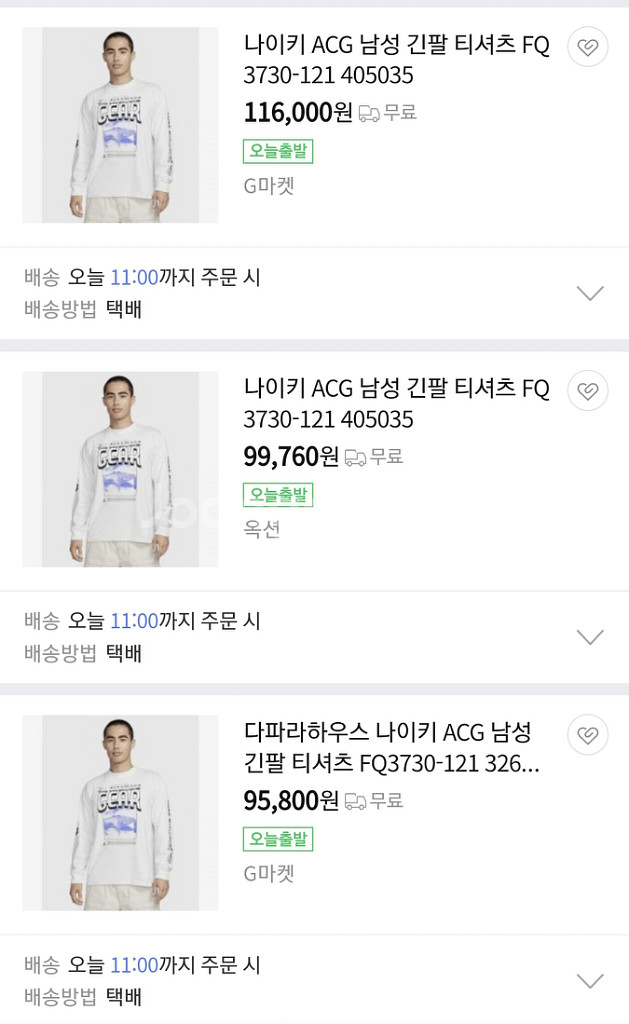
Task: Open the 다파라하우스 나이키 ACG product title
Action: coord(392,748)
